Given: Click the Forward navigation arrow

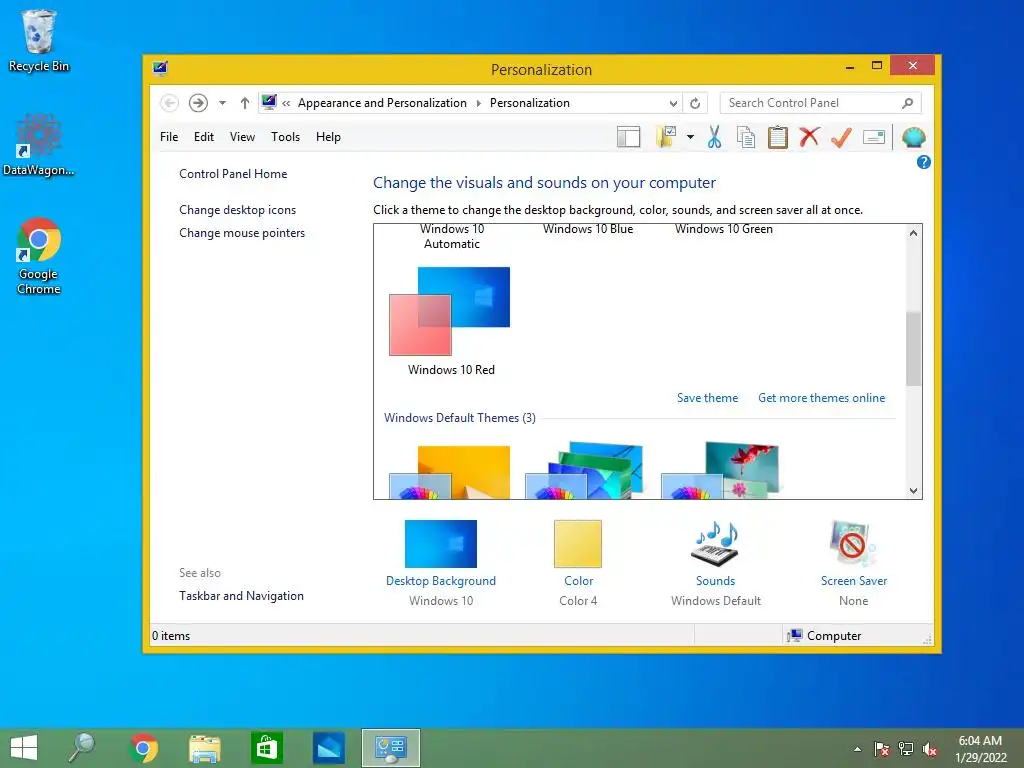Looking at the screenshot, I should point(199,103).
